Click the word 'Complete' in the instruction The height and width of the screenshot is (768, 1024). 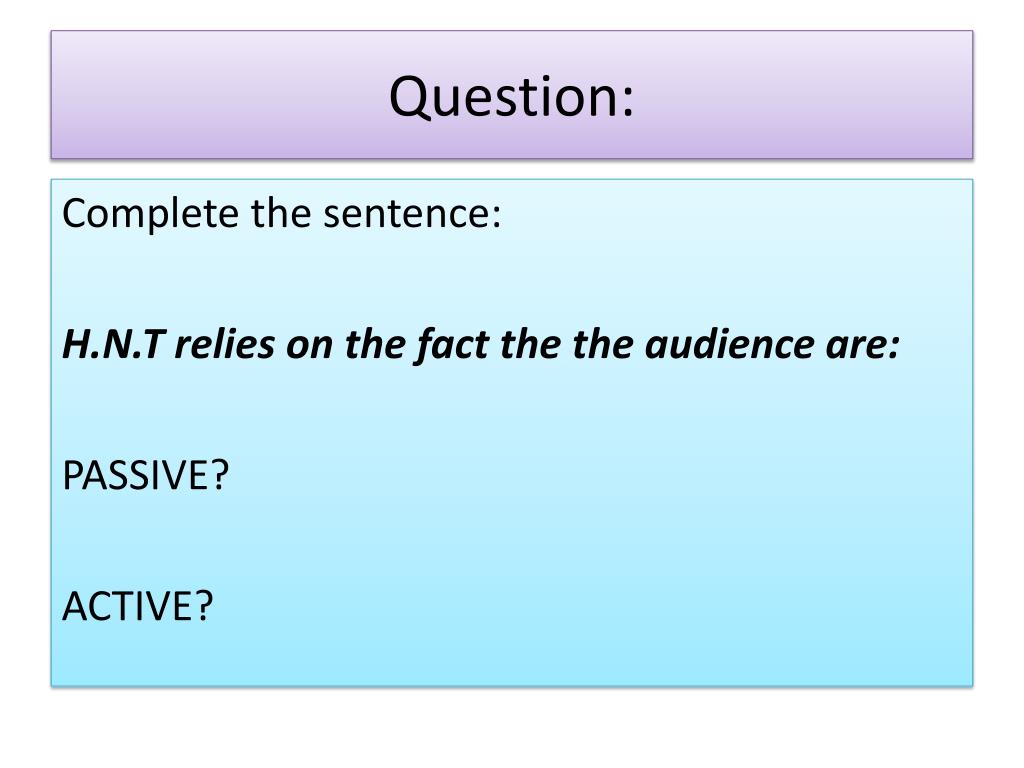(x=150, y=215)
